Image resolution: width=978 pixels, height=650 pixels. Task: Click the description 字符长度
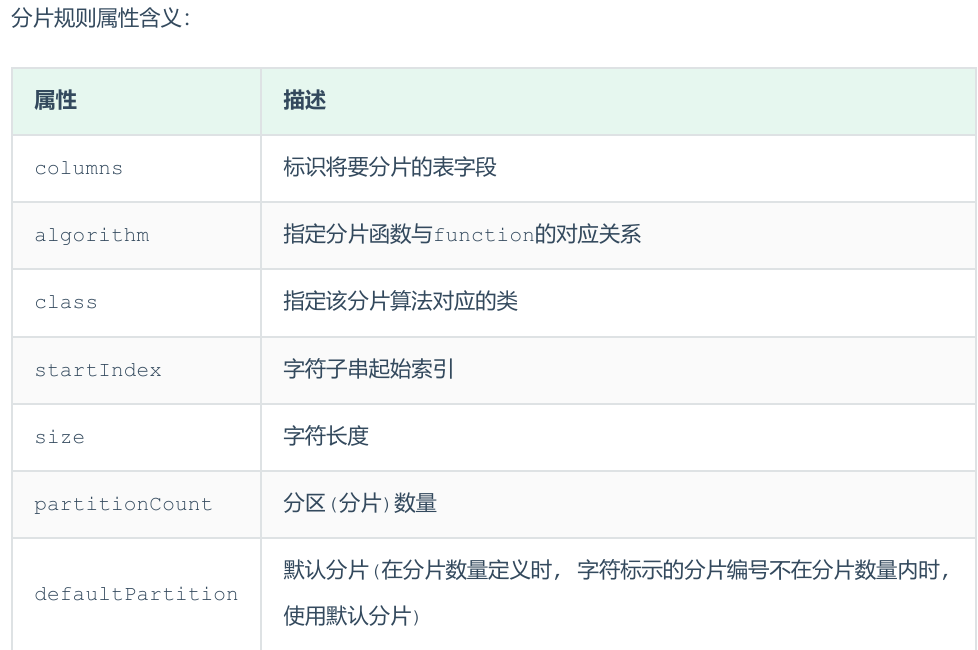[326, 436]
